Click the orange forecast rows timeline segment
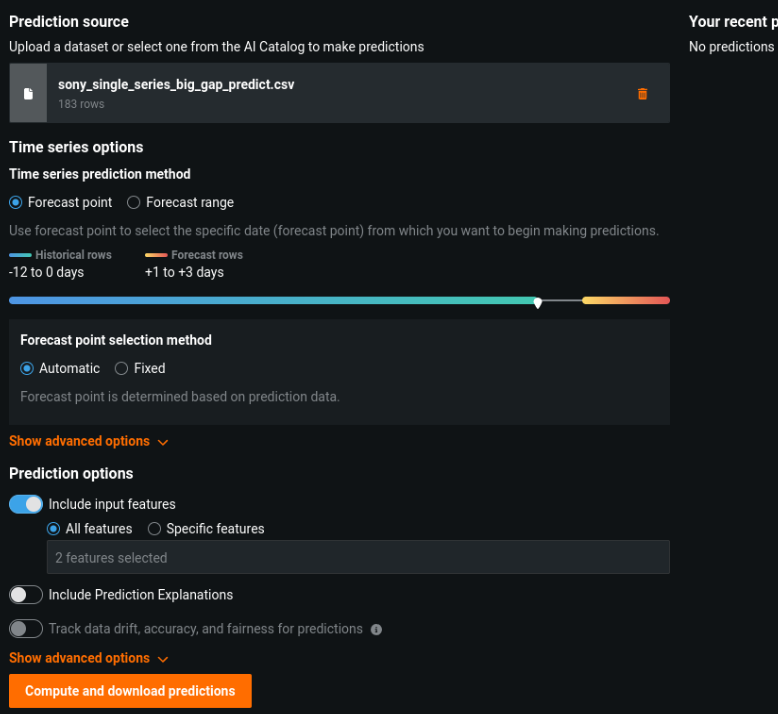The height and width of the screenshot is (714, 778). pos(625,300)
